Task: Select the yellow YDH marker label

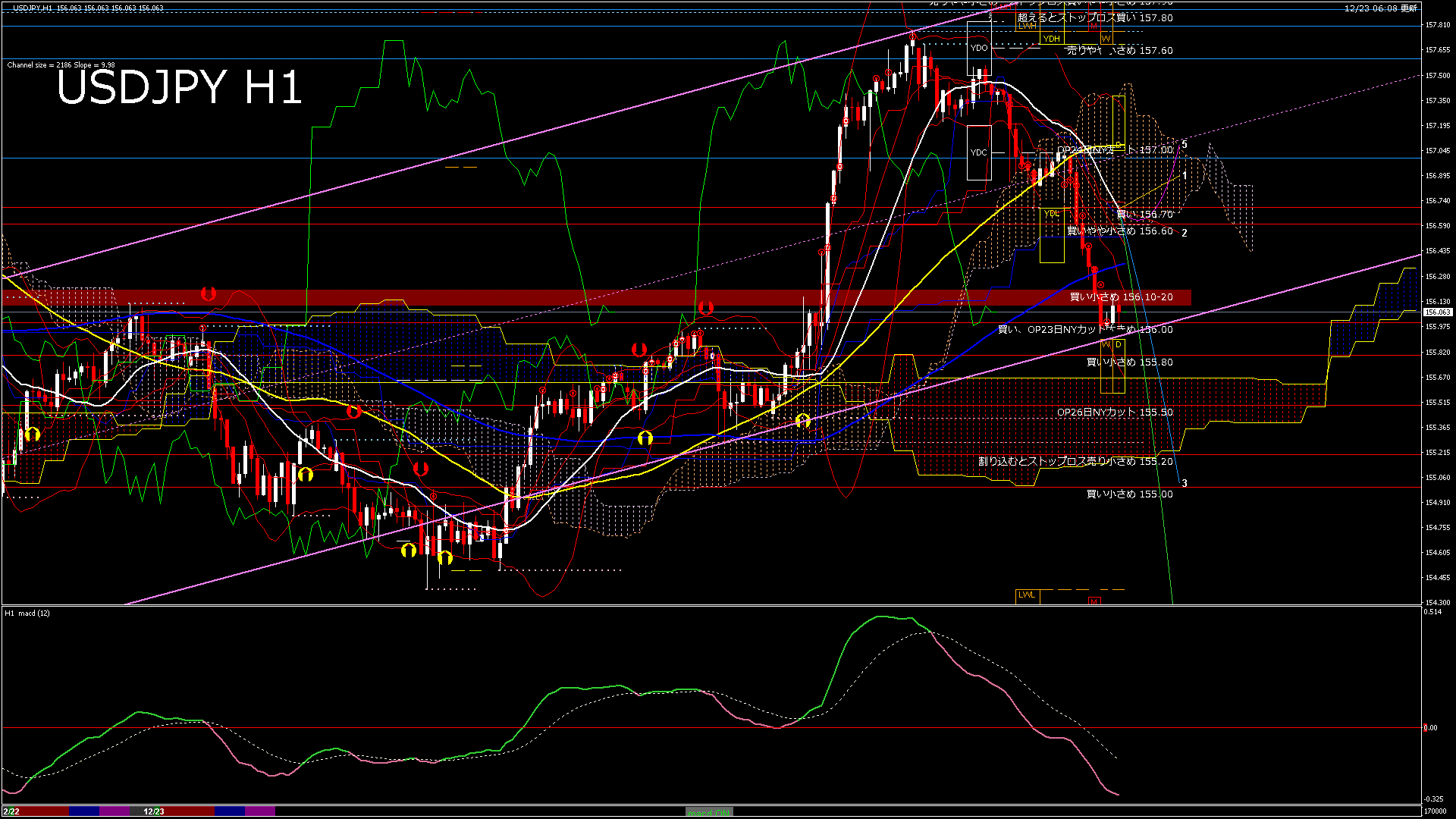Action: 1051,39
